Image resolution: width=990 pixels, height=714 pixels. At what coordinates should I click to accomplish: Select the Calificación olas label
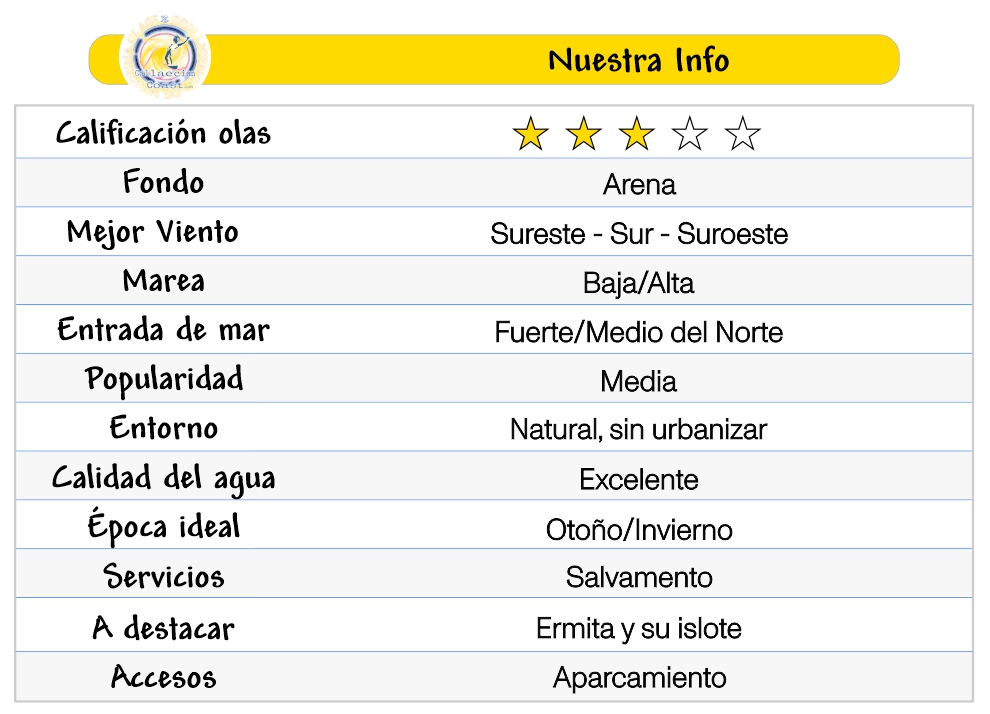point(164,133)
